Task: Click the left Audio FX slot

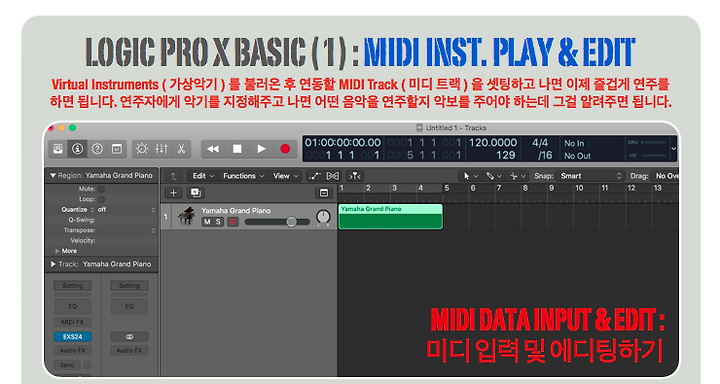Action: coord(73,350)
